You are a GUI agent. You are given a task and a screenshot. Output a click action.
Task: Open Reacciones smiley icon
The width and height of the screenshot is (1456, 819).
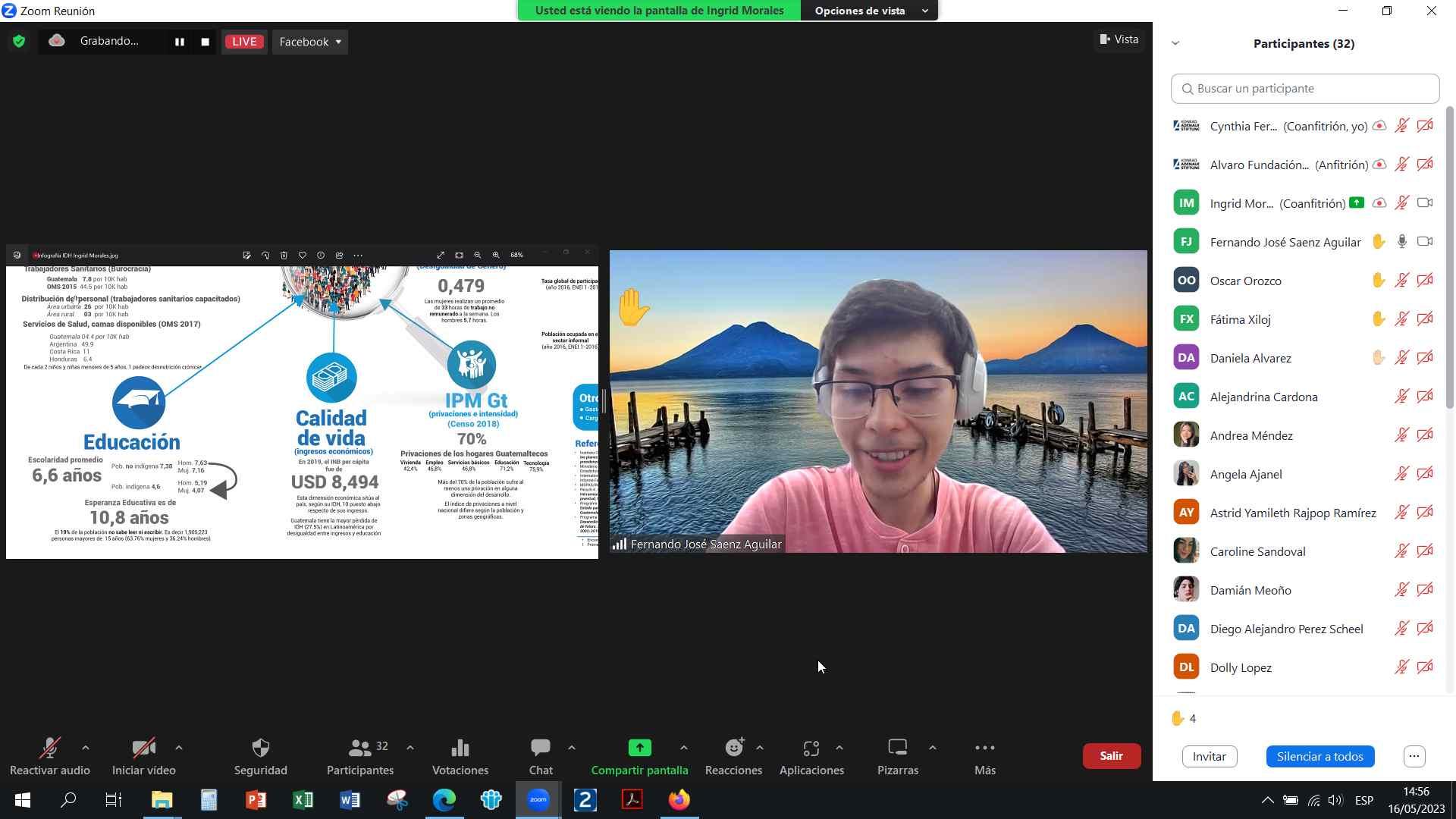pos(733,748)
